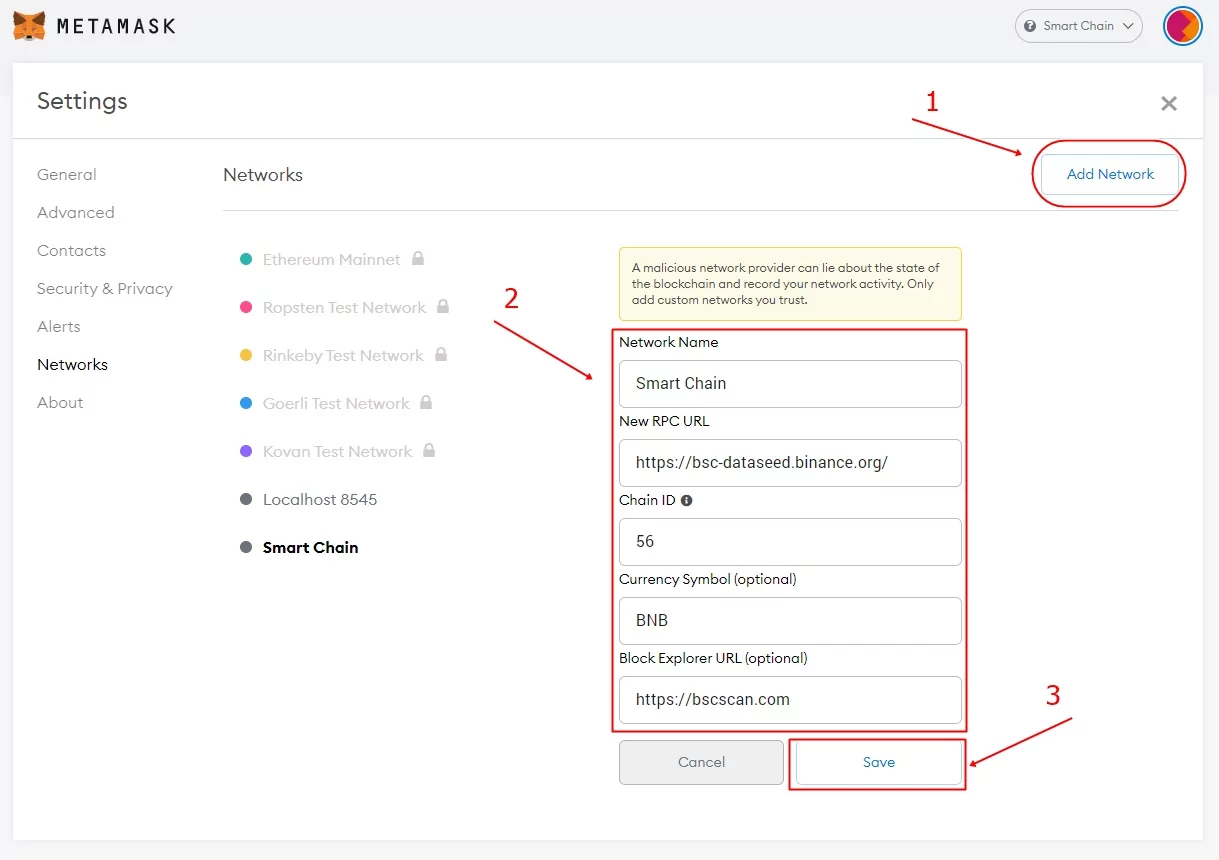Viewport: 1219px width, 860px height.
Task: Click the Add Network button
Action: coord(1110,174)
